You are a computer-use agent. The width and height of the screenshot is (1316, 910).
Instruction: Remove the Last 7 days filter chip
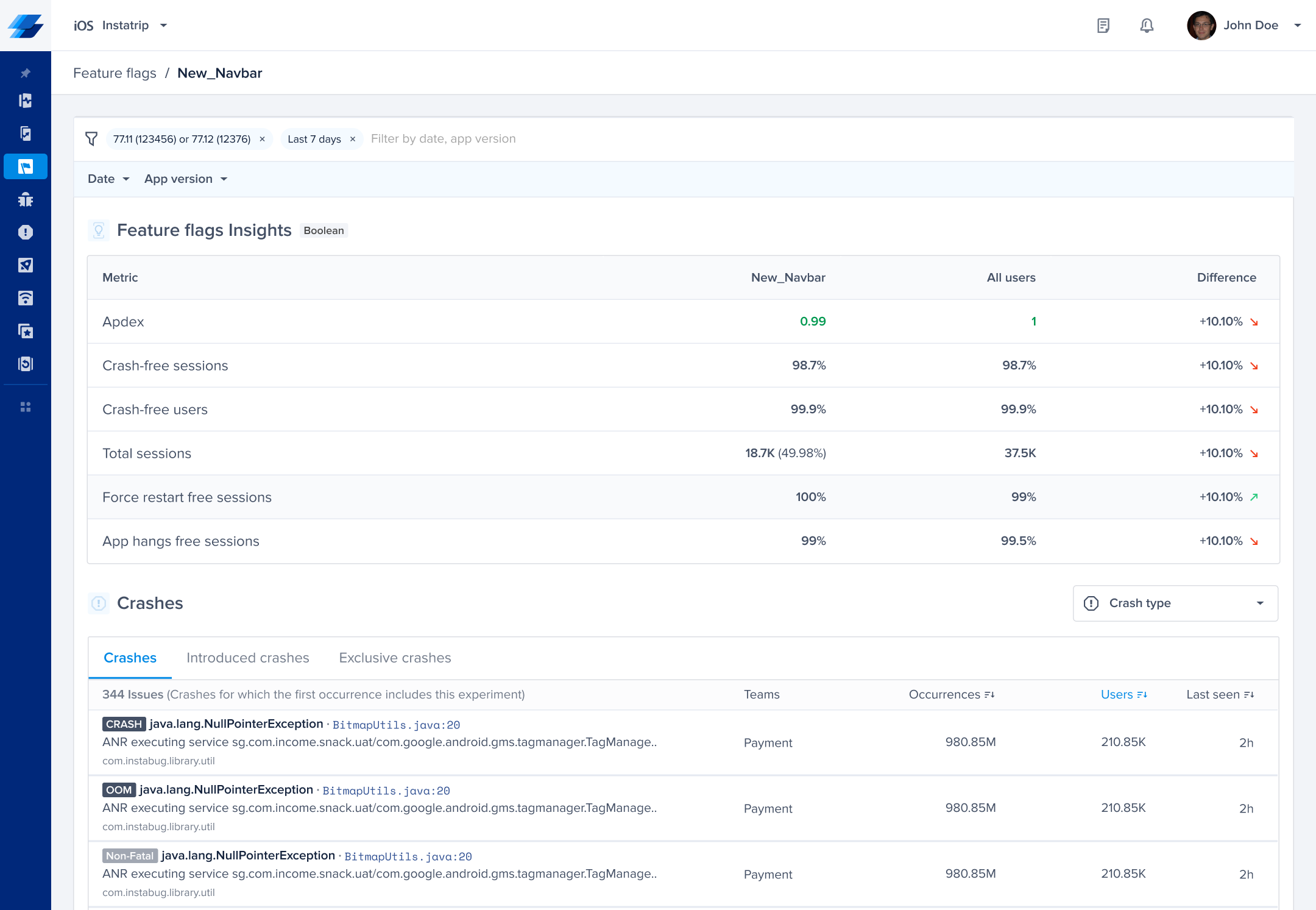coord(352,139)
